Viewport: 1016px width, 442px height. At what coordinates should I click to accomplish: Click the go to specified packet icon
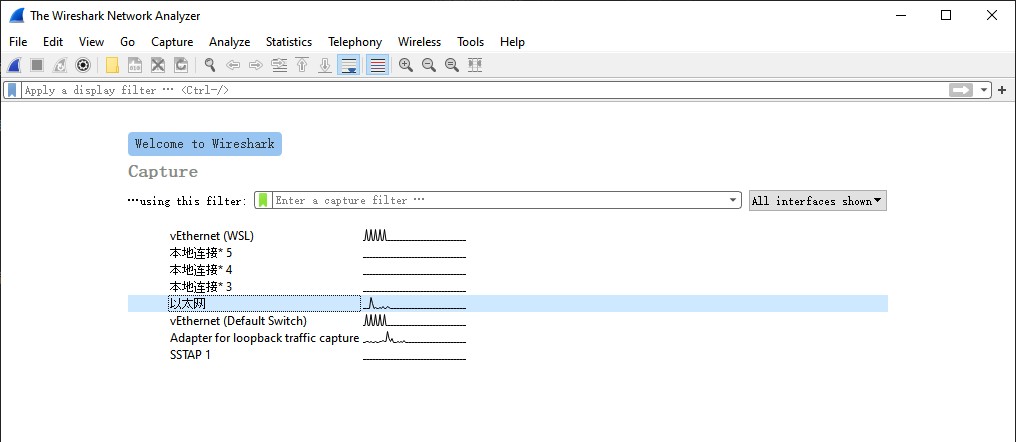click(279, 65)
